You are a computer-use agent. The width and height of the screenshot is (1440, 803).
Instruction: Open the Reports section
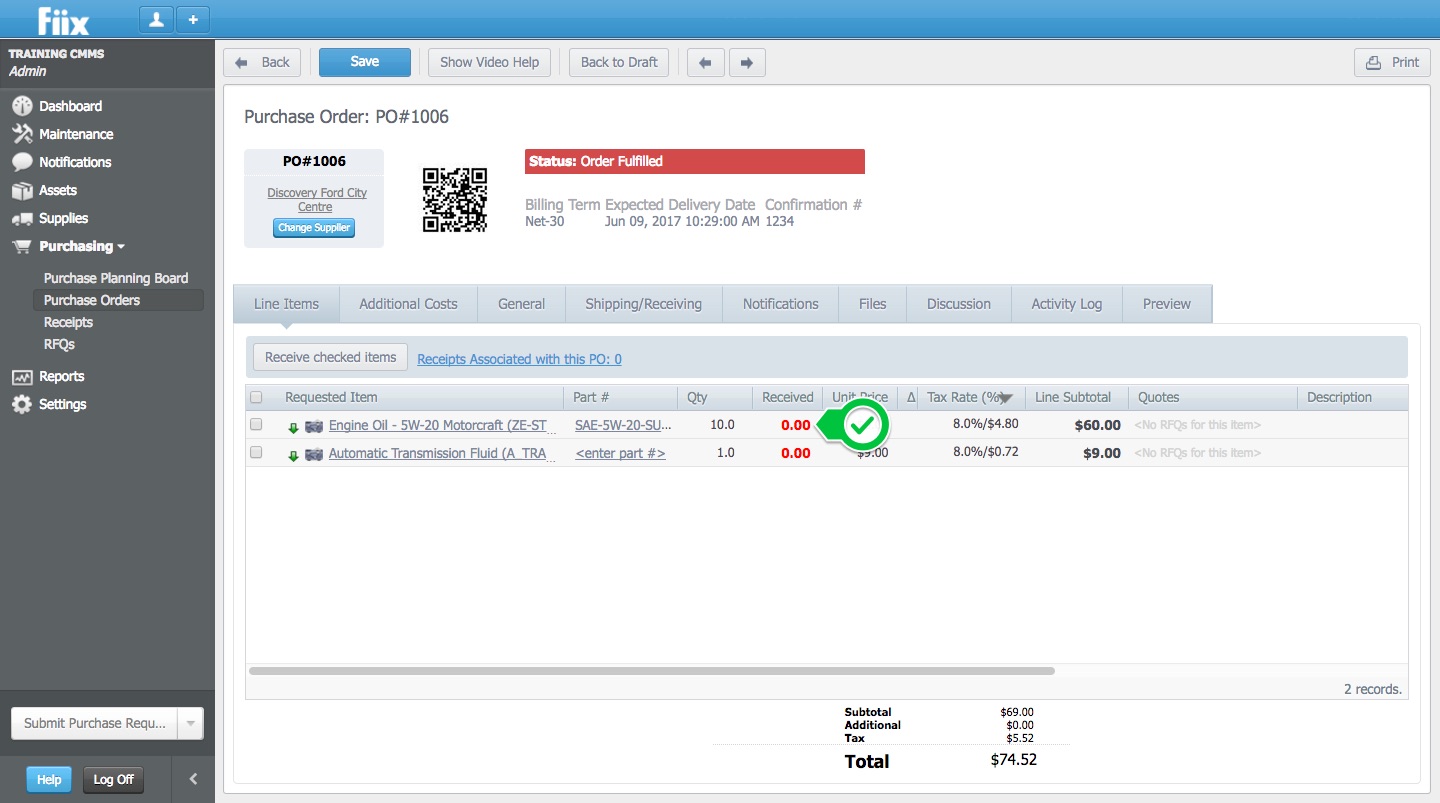61,376
